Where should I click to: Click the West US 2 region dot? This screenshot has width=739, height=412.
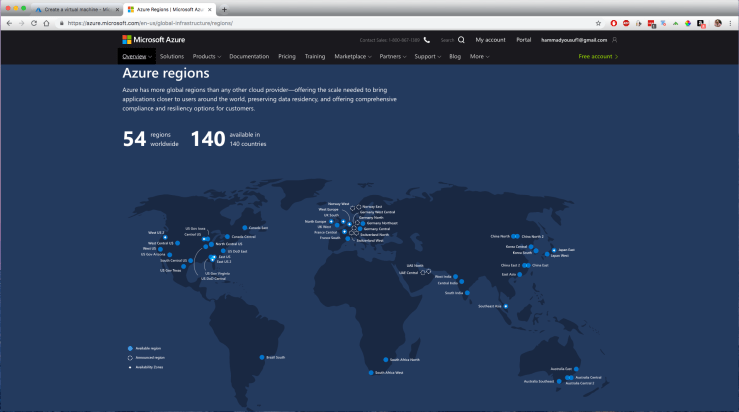(165, 238)
